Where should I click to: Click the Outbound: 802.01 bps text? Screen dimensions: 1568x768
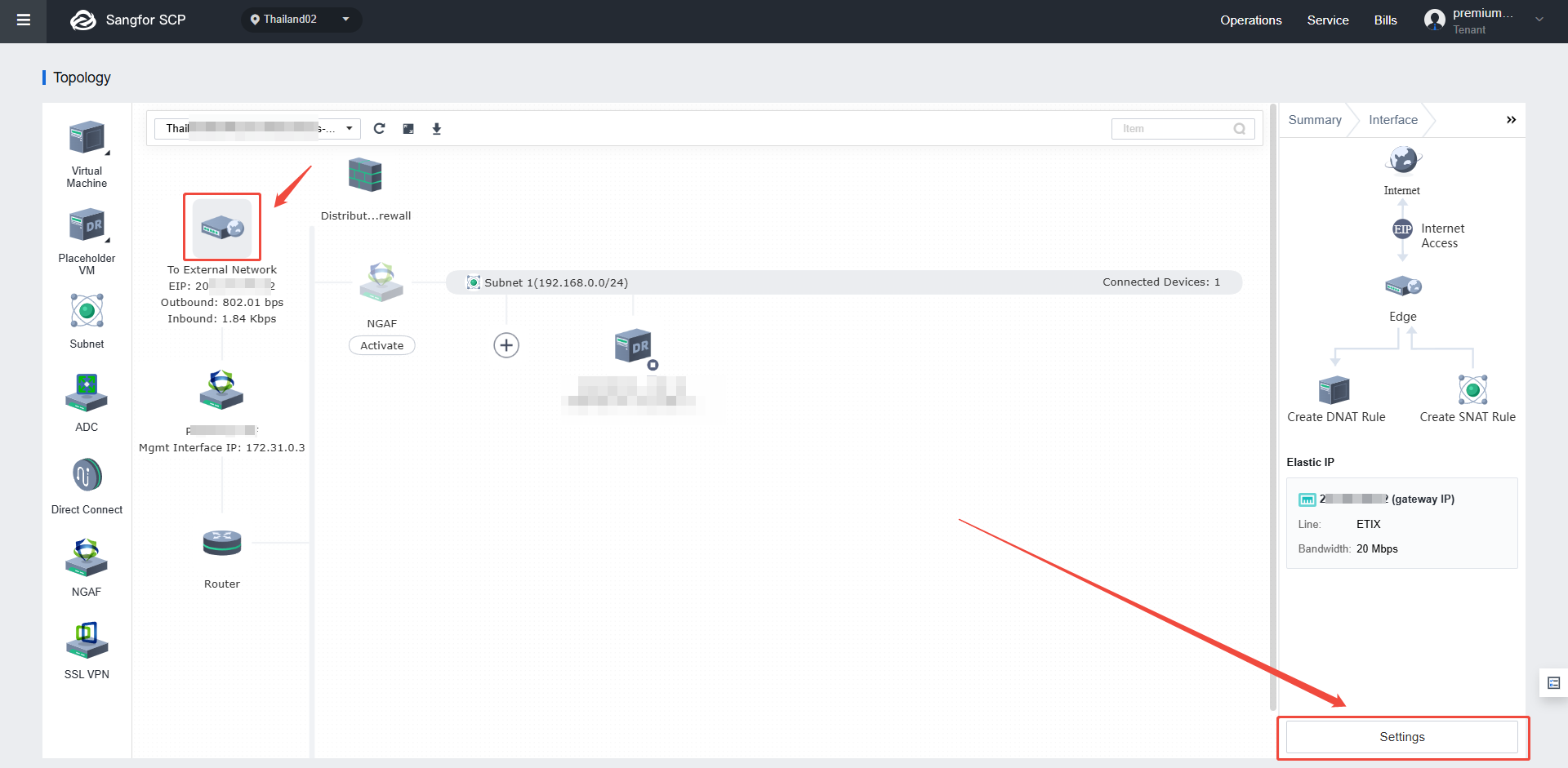tap(222, 303)
